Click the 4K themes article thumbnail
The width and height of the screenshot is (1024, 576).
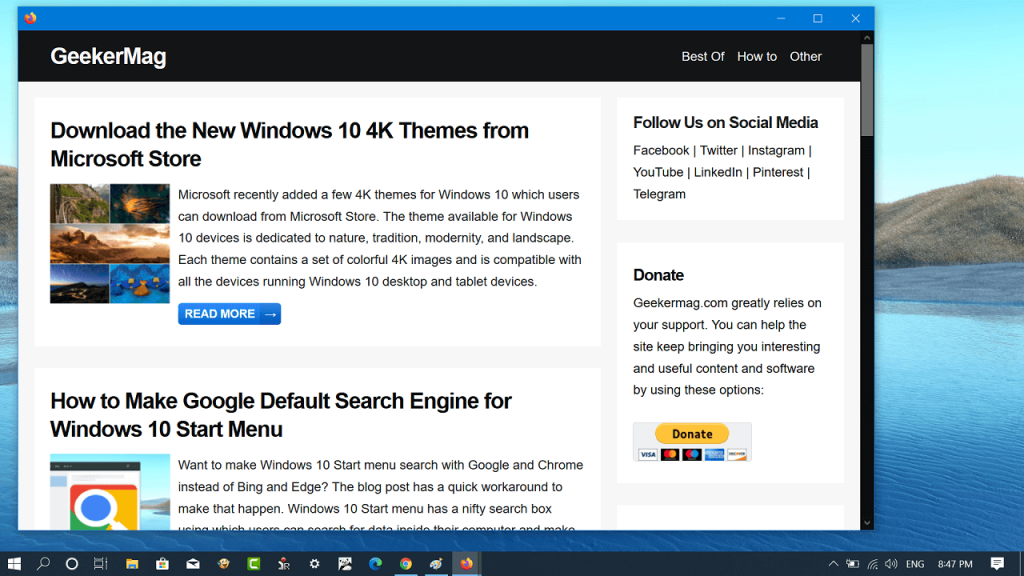[x=110, y=244]
